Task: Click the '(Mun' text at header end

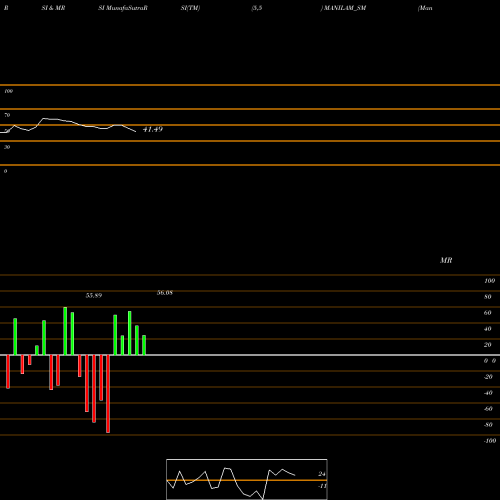Action: point(425,8)
